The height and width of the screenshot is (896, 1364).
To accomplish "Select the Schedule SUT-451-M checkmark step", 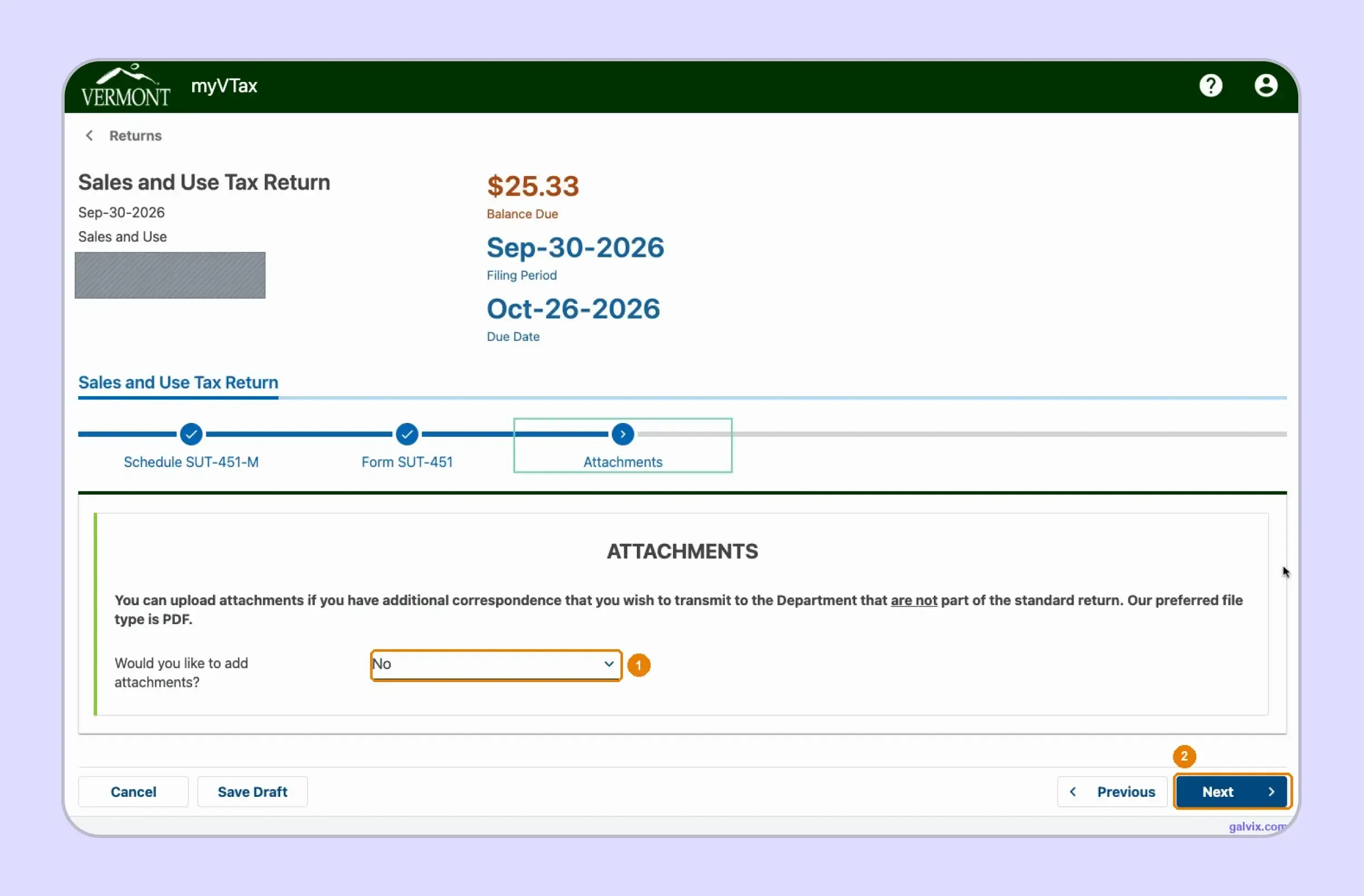I will [x=191, y=434].
